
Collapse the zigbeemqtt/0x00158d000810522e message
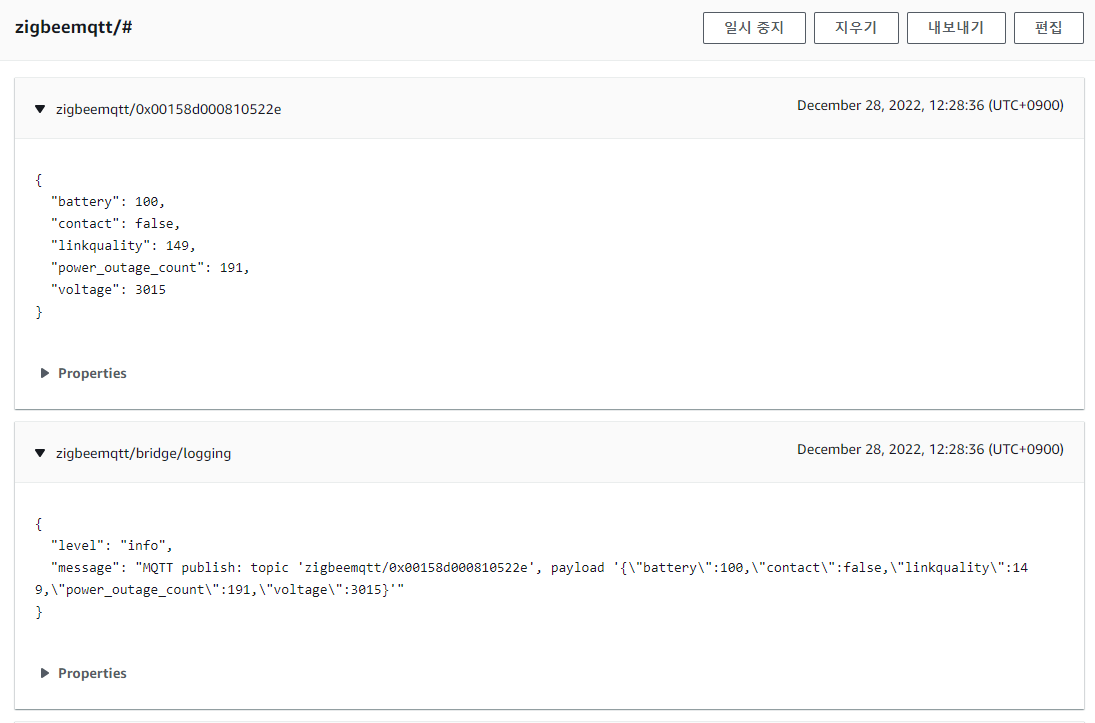pos(40,109)
